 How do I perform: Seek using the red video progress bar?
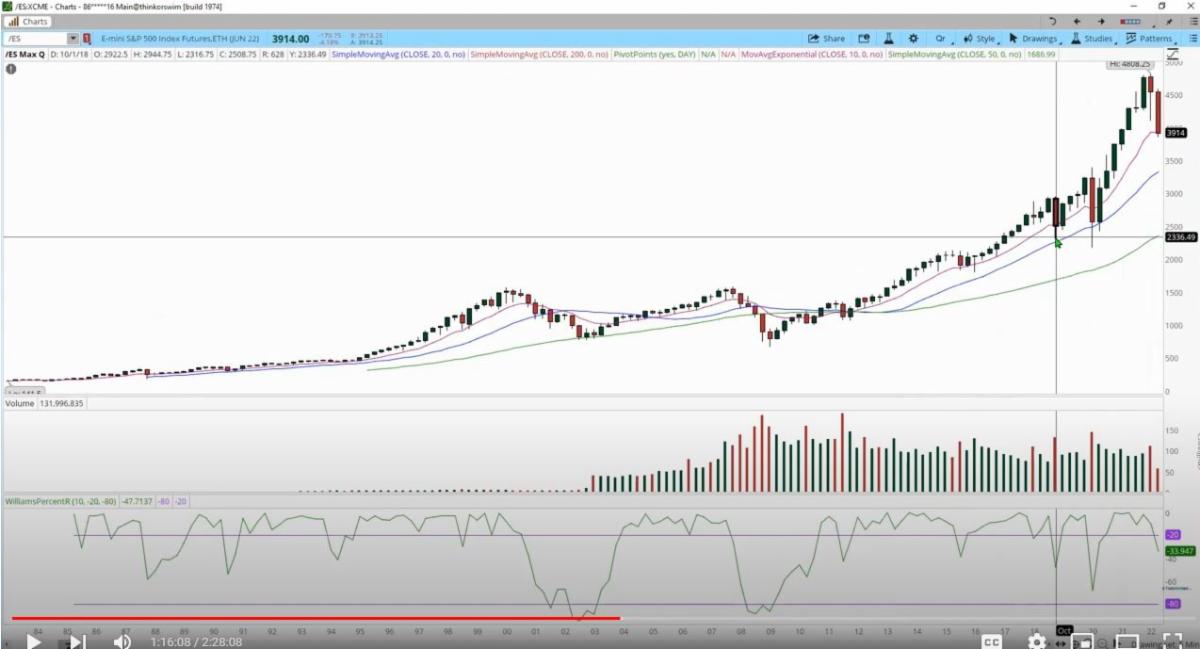click(x=315, y=619)
